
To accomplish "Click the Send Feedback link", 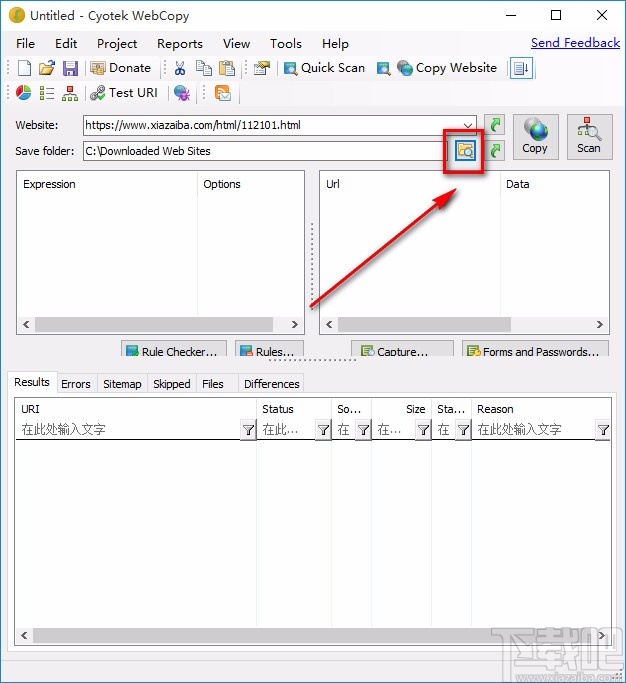I will pos(575,43).
